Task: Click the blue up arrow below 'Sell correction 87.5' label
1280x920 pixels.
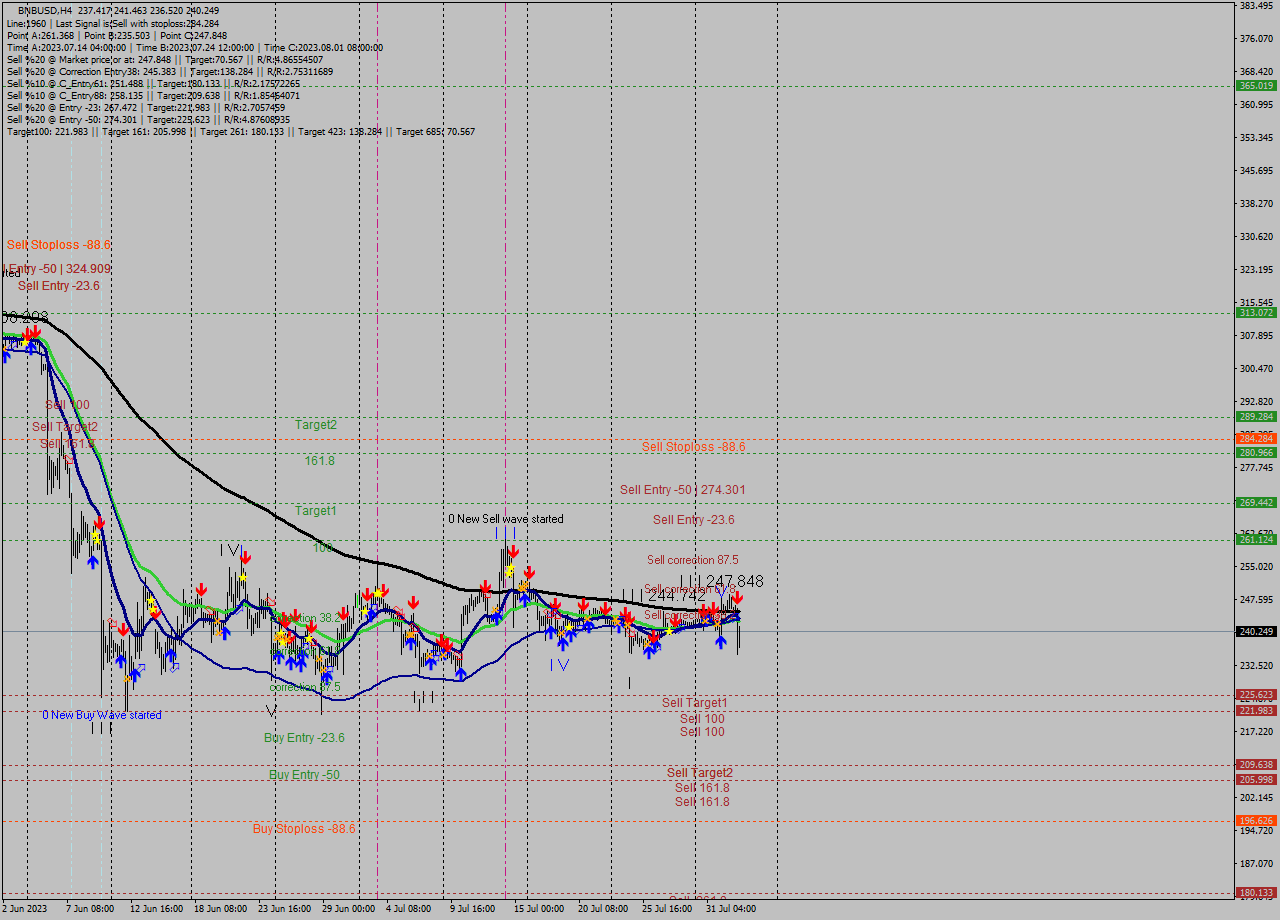Action: pos(721,641)
